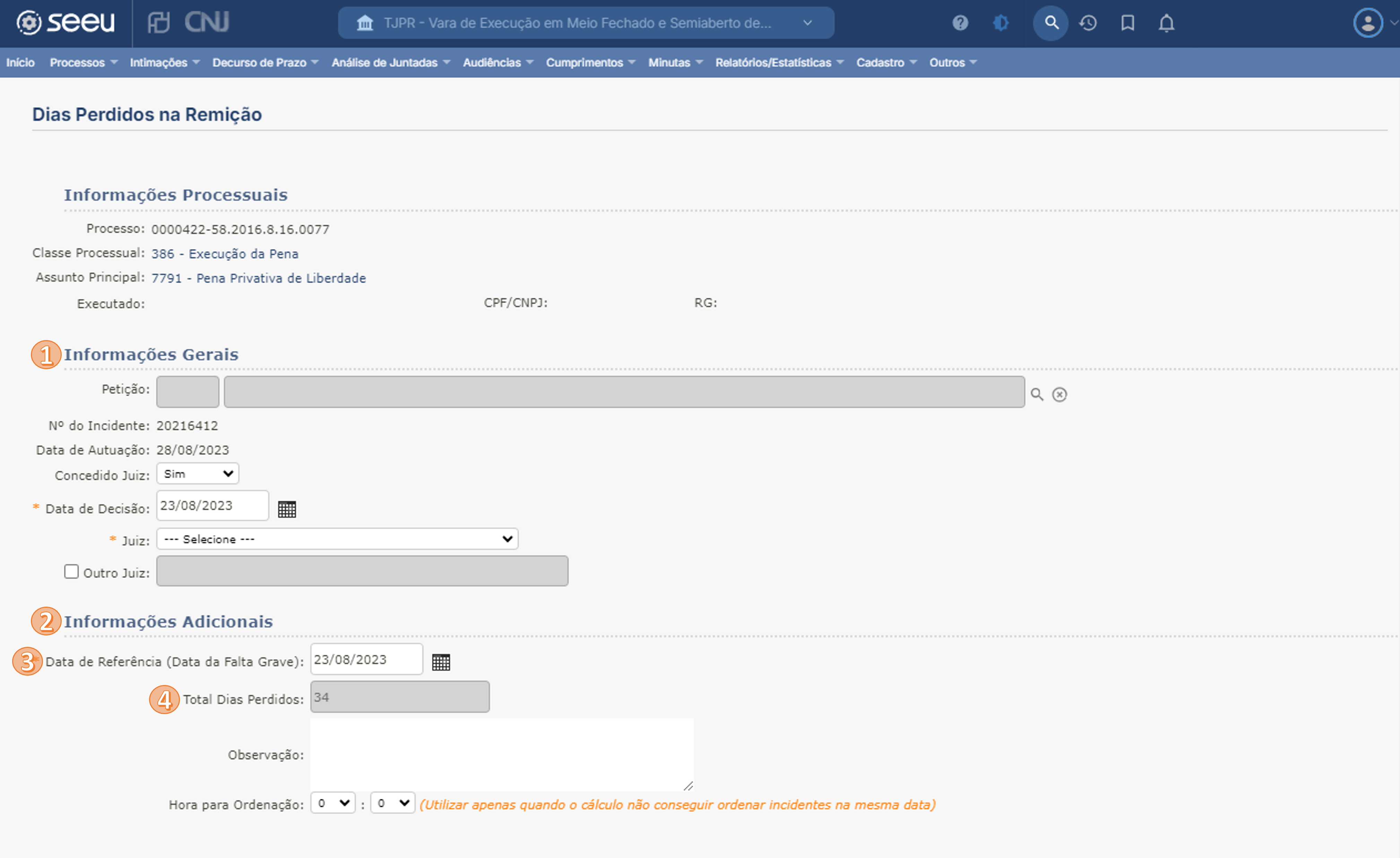Open the bookmarks icon
Screen dimensions: 1400x858
coord(1128,23)
